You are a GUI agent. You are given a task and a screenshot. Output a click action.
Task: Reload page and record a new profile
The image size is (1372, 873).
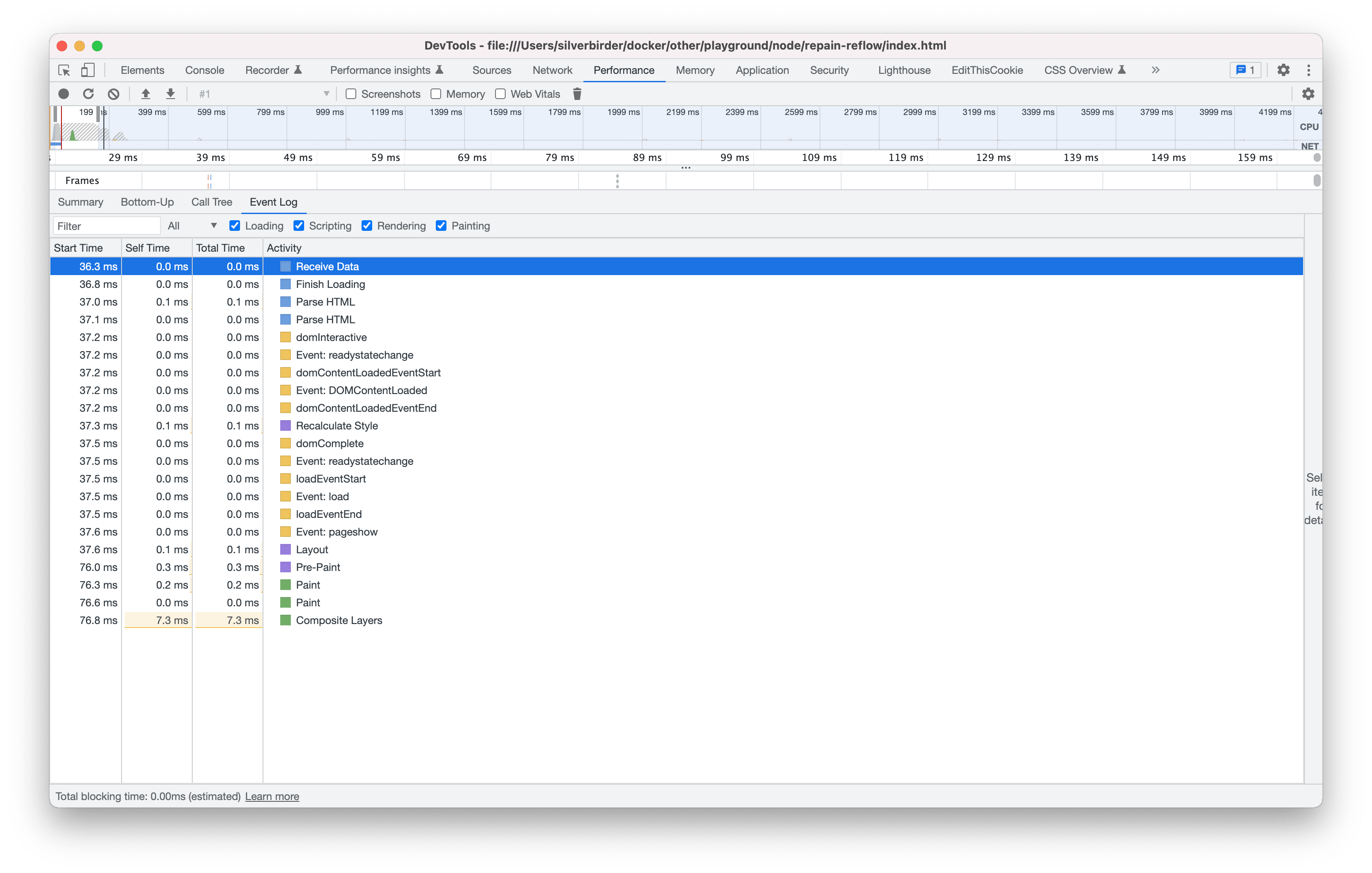point(89,93)
